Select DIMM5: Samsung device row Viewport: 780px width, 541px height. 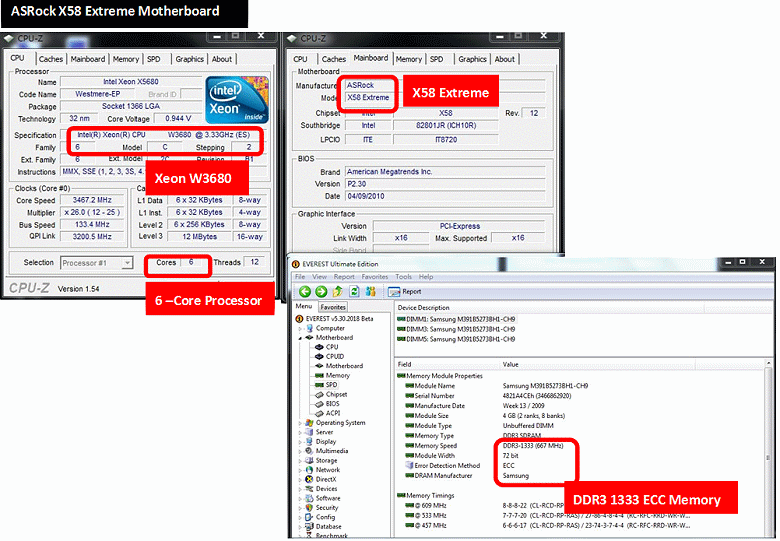coord(456,339)
